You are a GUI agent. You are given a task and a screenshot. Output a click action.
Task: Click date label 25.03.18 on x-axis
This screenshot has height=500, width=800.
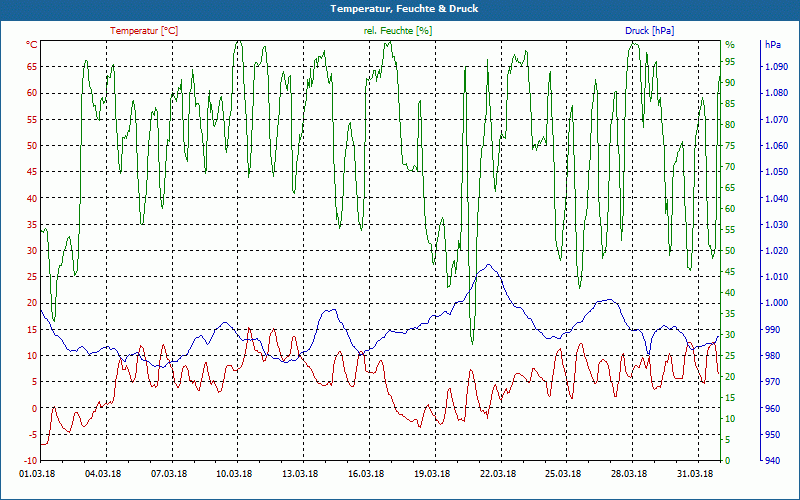pos(563,473)
